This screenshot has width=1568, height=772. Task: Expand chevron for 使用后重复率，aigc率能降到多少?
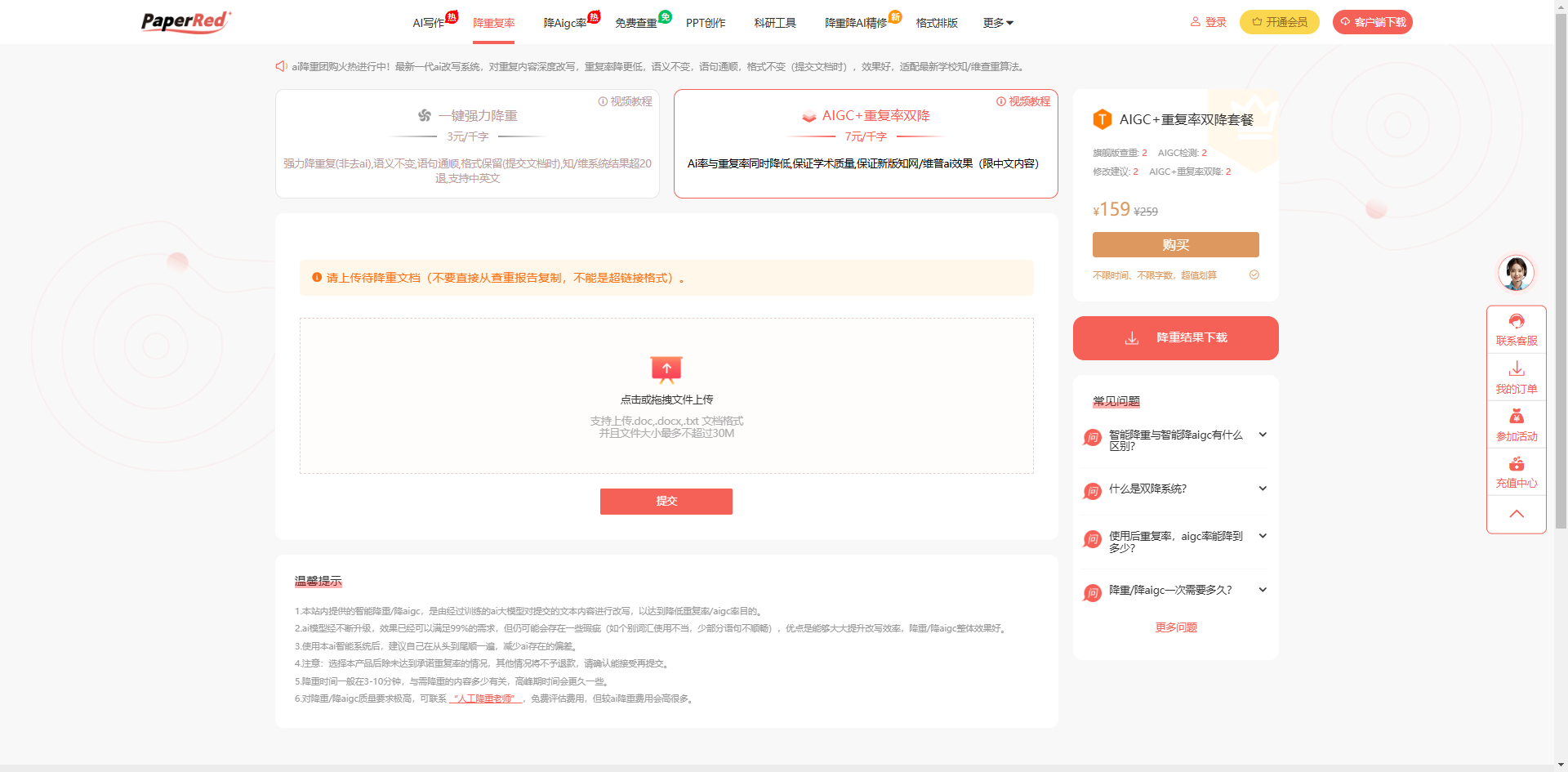coord(1263,536)
